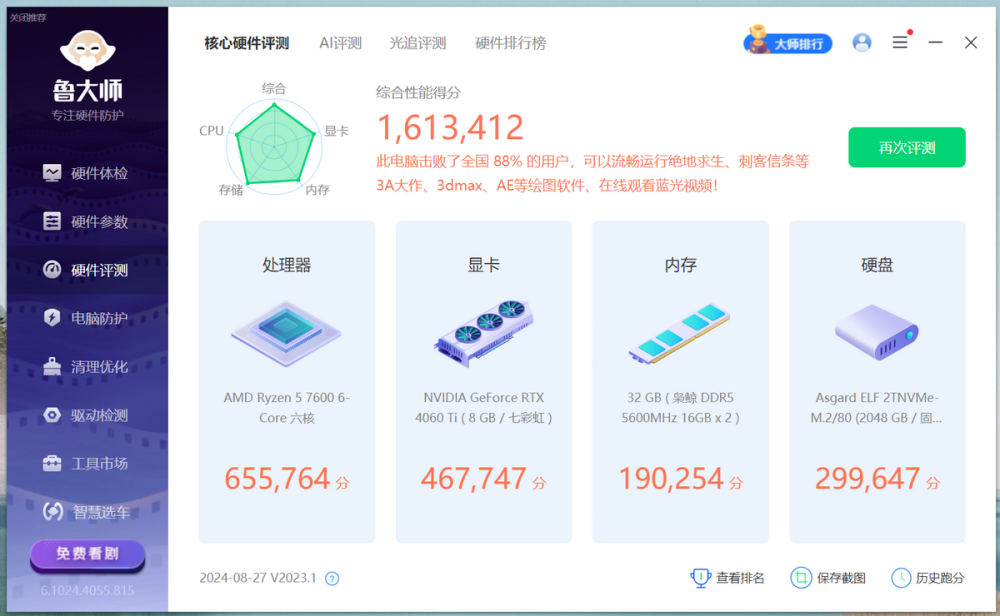Screen dimensions: 1000x616
Task: Click NVIDIA GeForce RTX 4060 Ti text
Action: point(483,407)
